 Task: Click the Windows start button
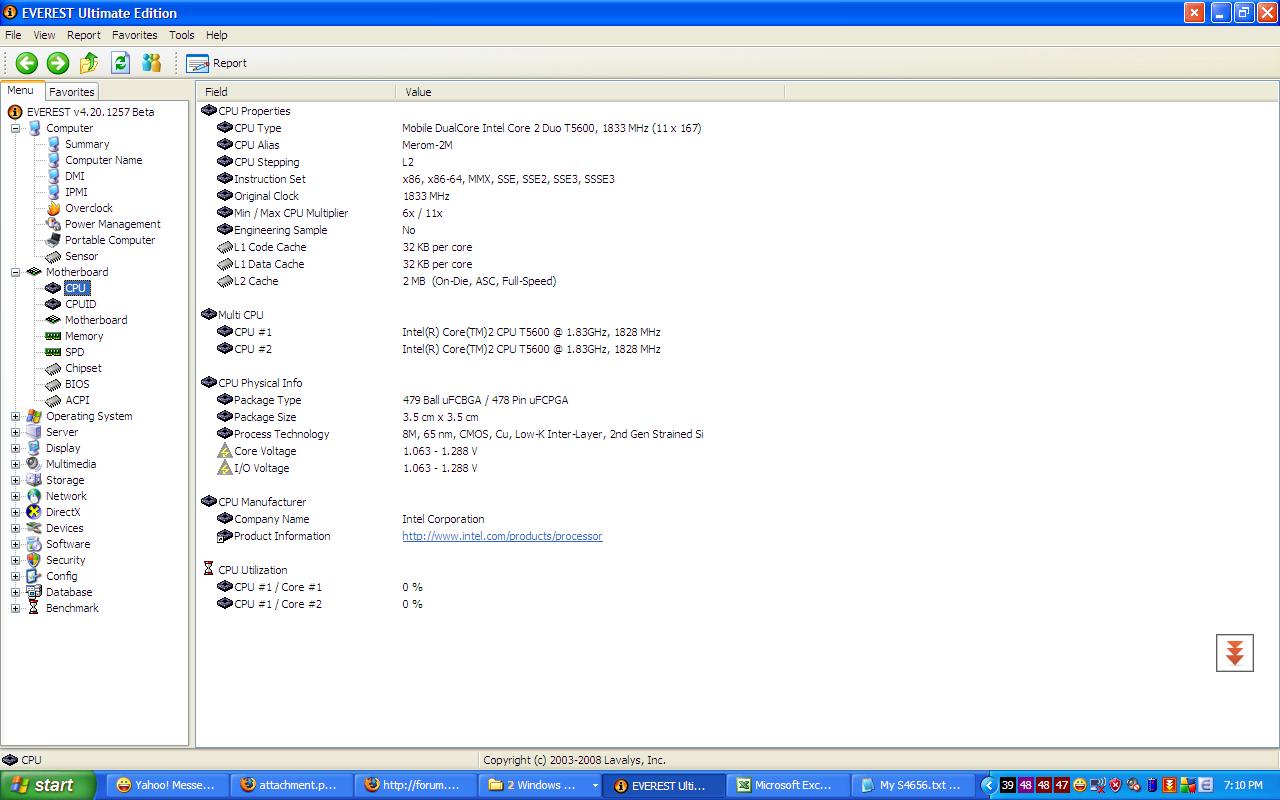tap(48, 785)
